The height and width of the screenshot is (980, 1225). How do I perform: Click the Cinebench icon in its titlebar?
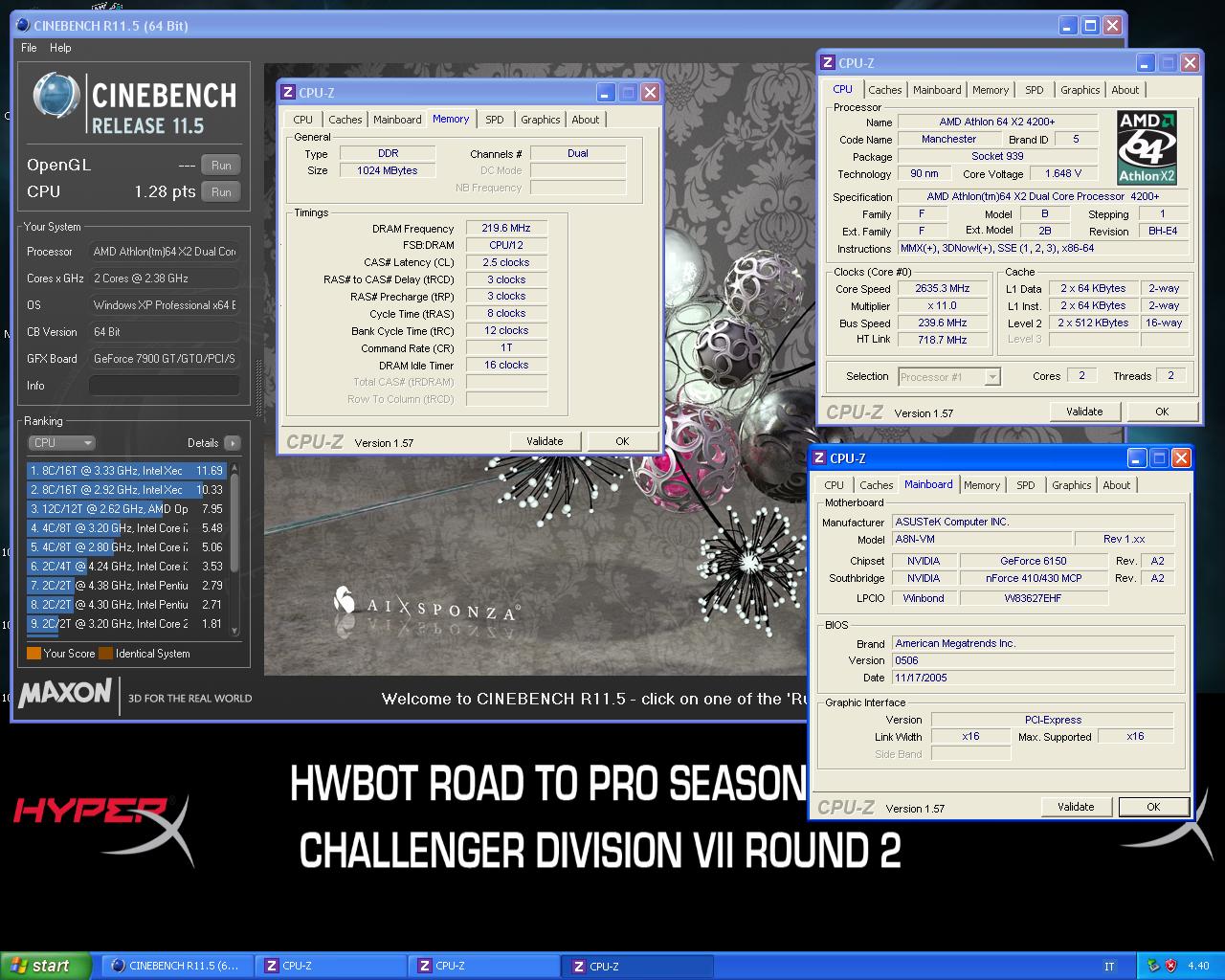23,26
